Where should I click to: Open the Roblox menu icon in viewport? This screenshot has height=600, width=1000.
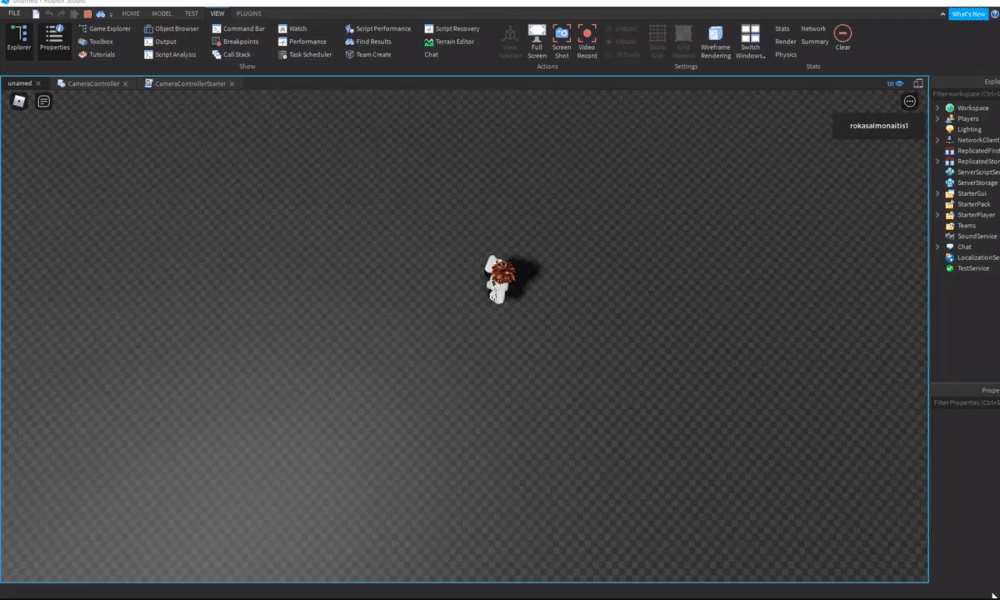click(x=19, y=101)
